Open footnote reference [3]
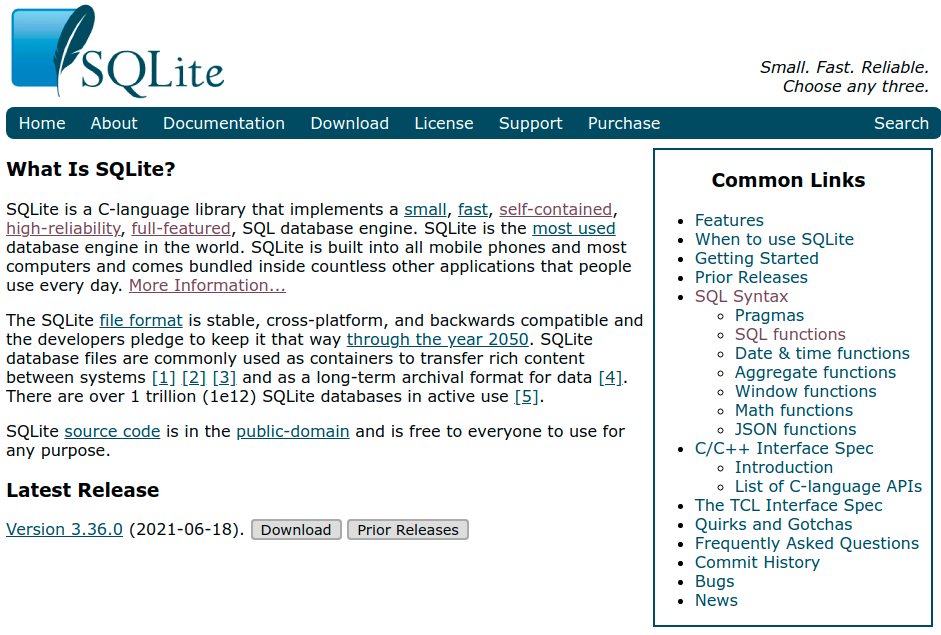The image size is (941, 635). [224, 378]
